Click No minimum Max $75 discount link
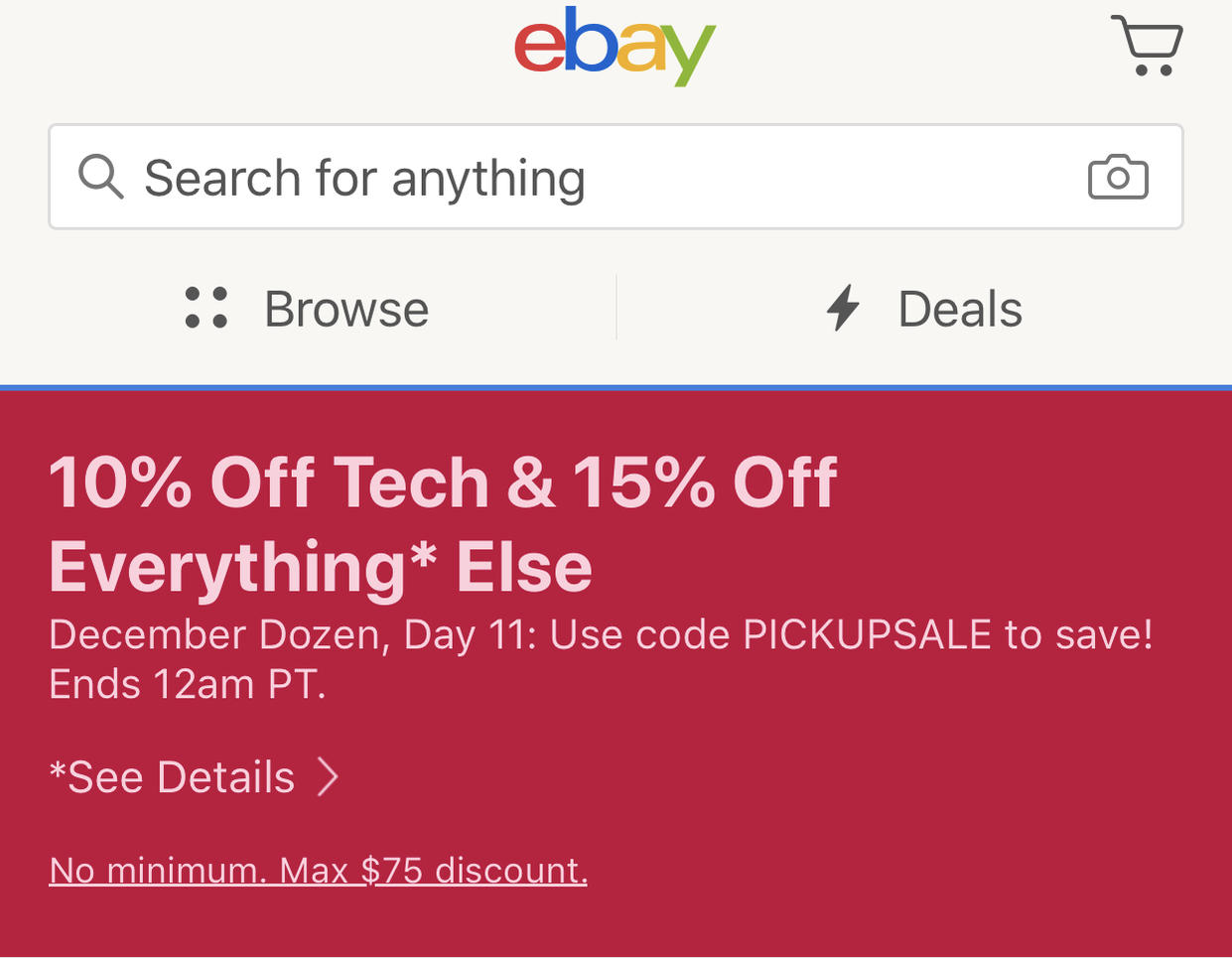Viewport: 1232px width, 958px height. [318, 871]
